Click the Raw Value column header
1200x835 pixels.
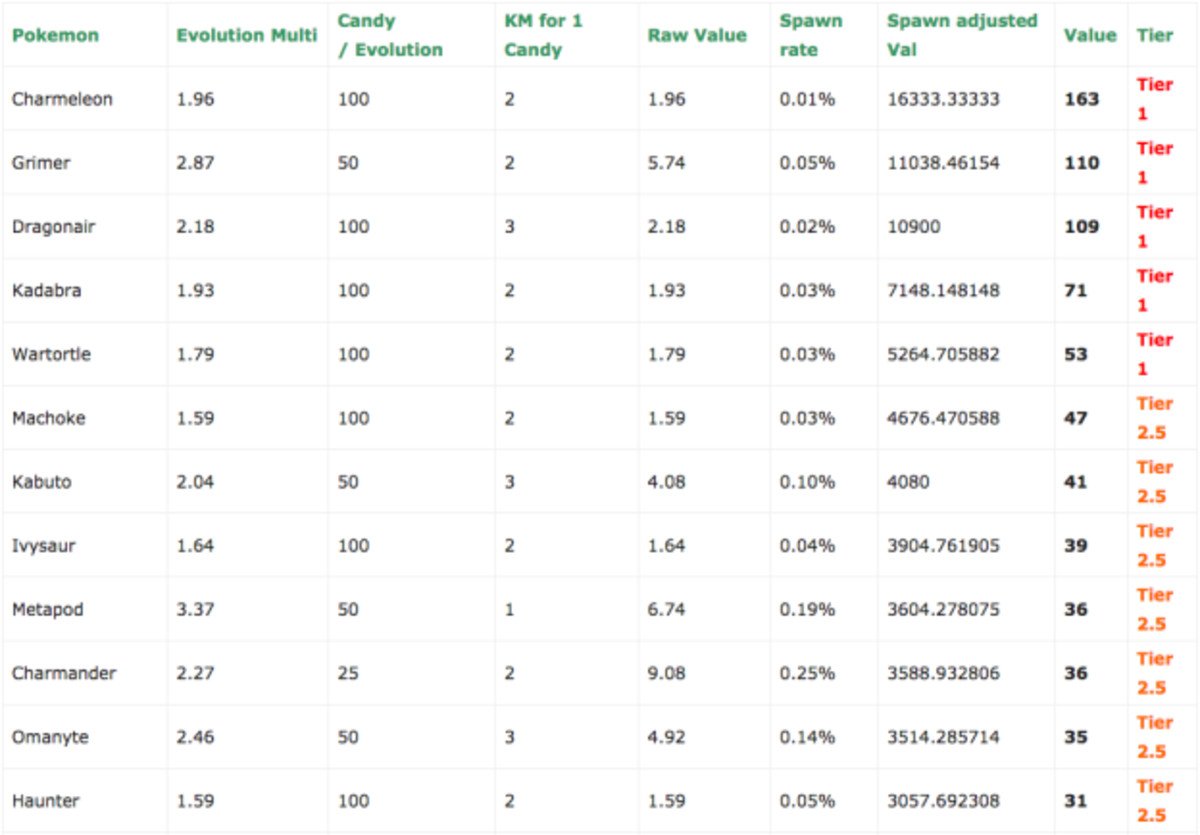tap(697, 35)
